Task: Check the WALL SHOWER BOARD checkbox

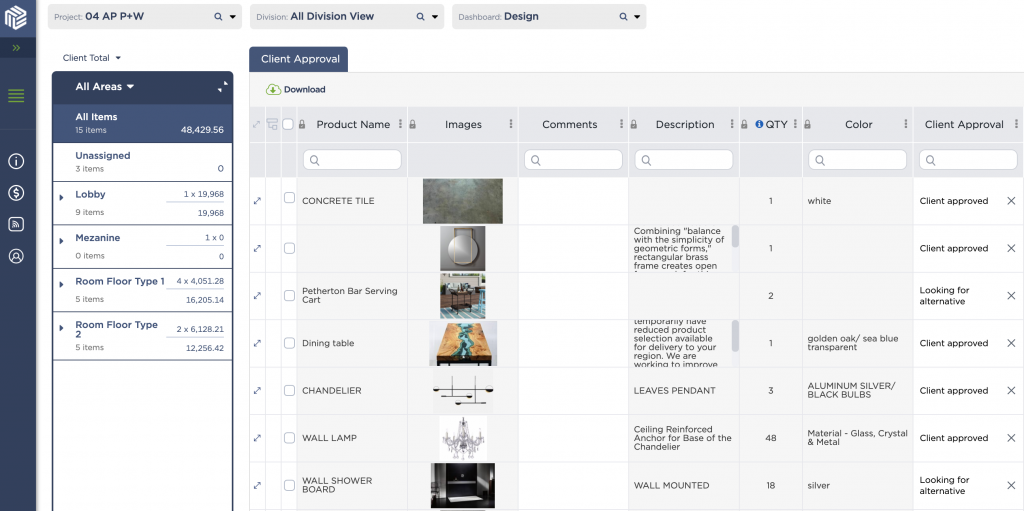Action: (289, 486)
